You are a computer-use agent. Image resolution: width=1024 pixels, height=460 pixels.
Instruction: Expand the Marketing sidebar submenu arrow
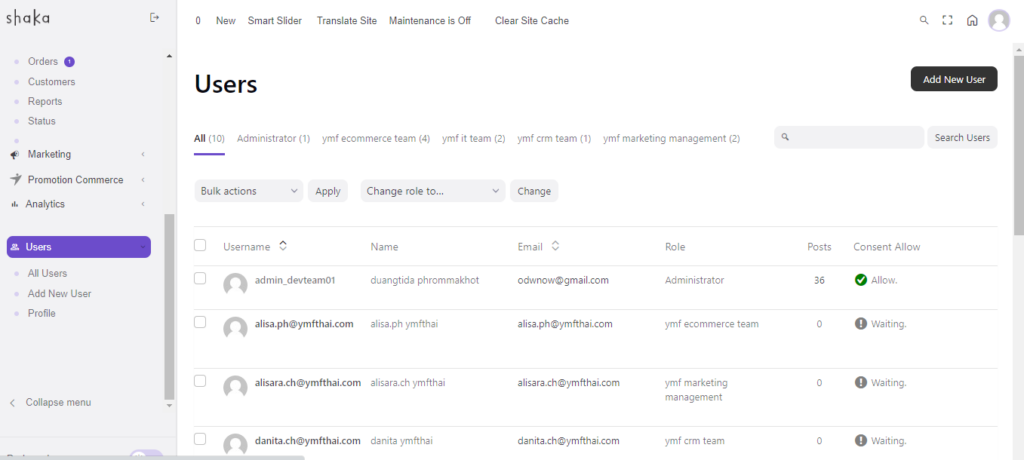(x=143, y=154)
